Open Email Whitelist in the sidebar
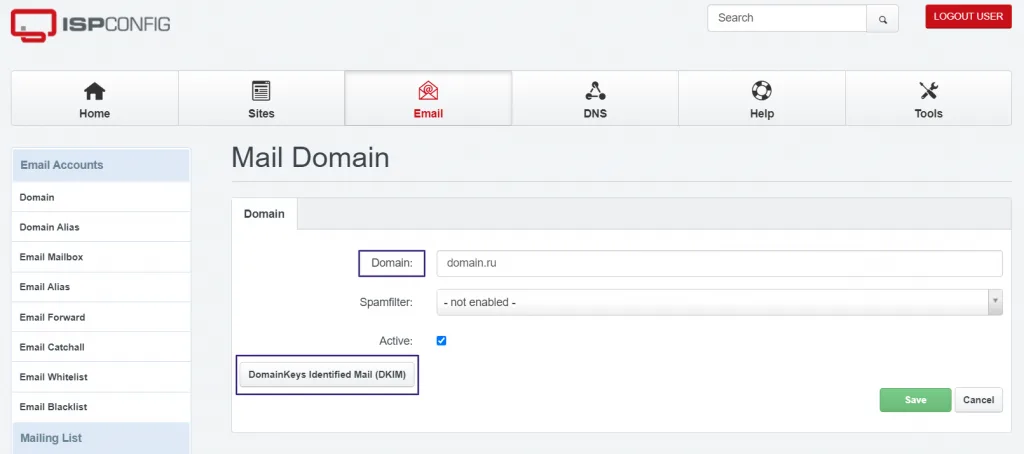Viewport: 1024px width, 454px height. tap(101, 377)
